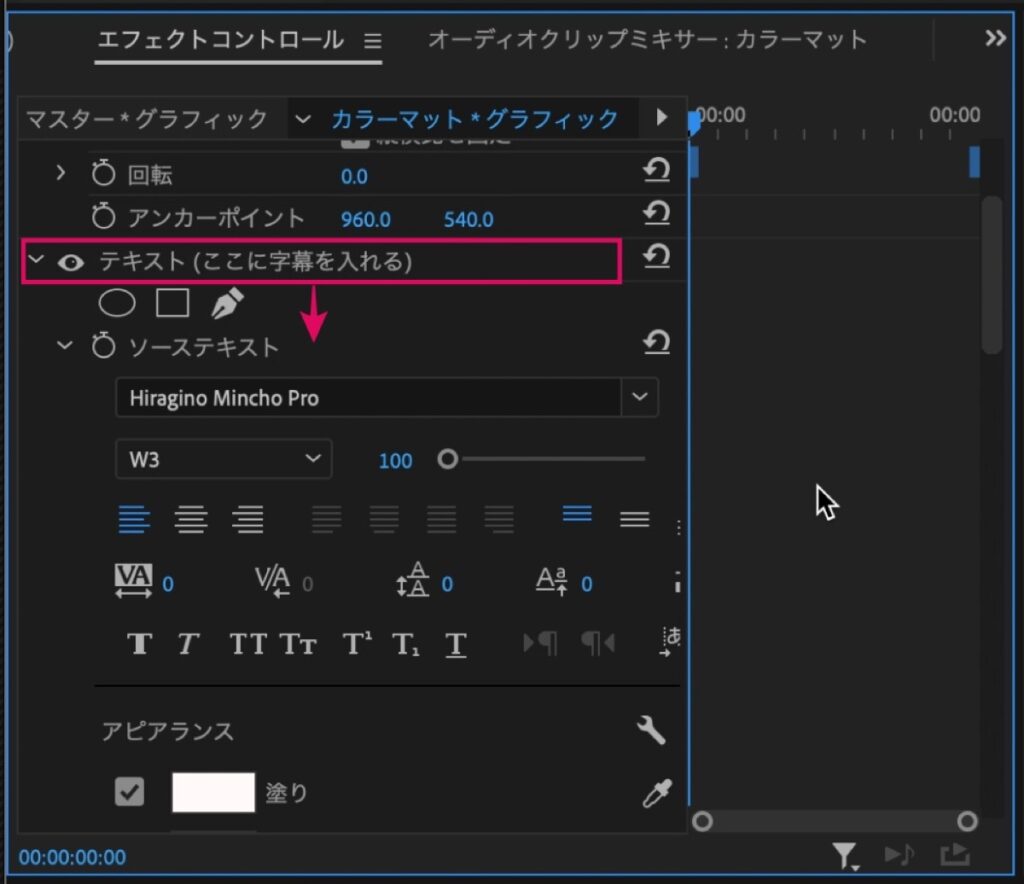This screenshot has height=884, width=1024.
Task: Select カラーマット * グラフィック clip tab
Action: tap(475, 119)
